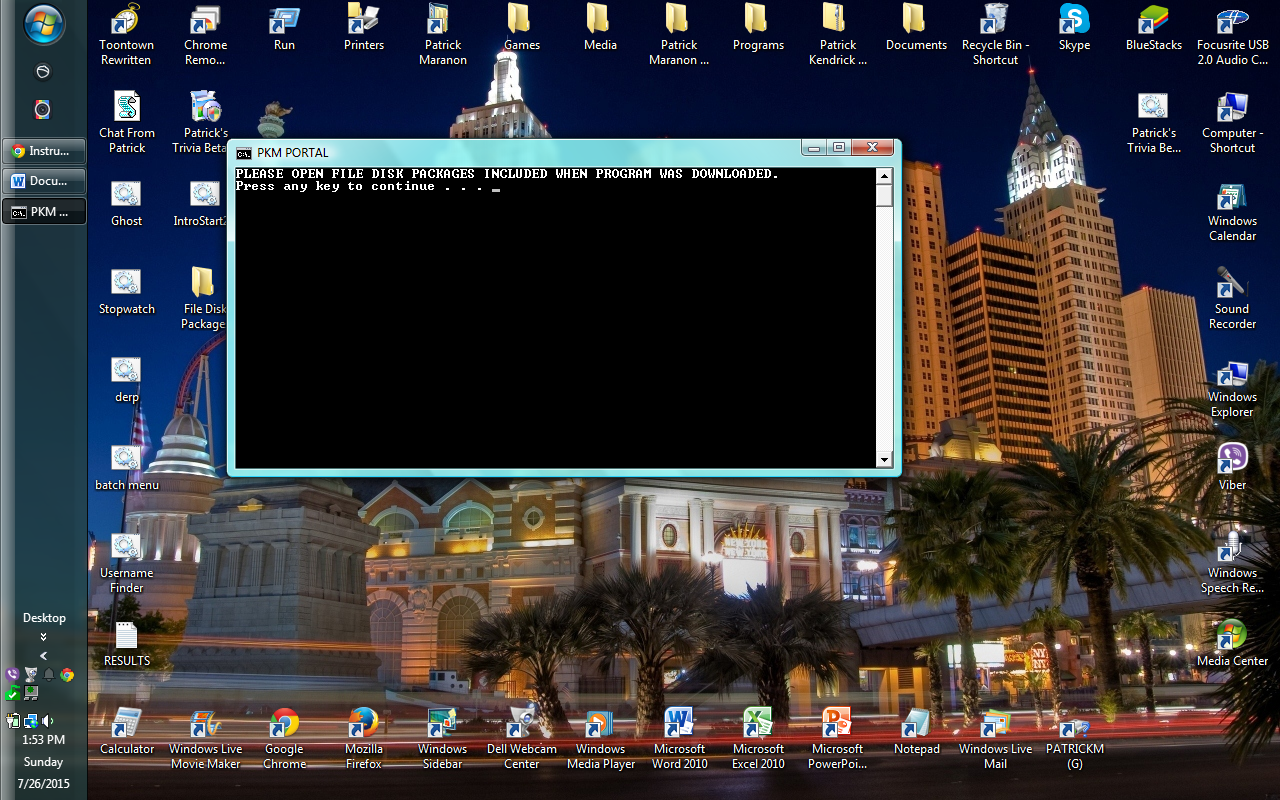Open the Chat From Patrick batch file

click(x=126, y=122)
